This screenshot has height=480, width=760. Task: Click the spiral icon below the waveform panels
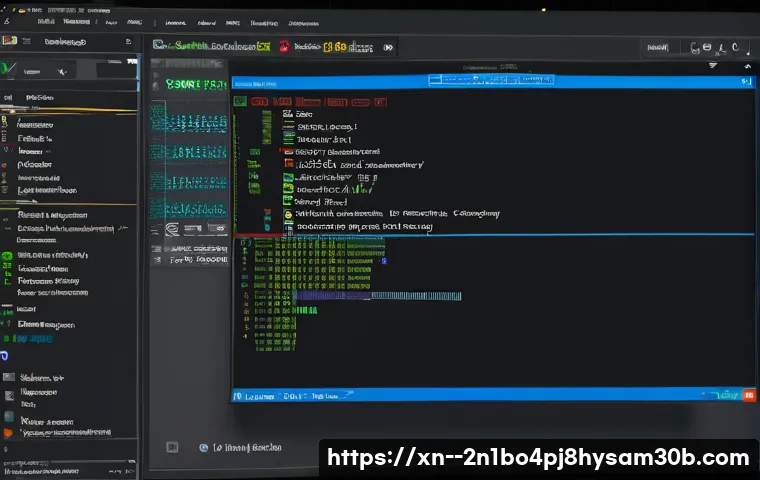click(172, 229)
